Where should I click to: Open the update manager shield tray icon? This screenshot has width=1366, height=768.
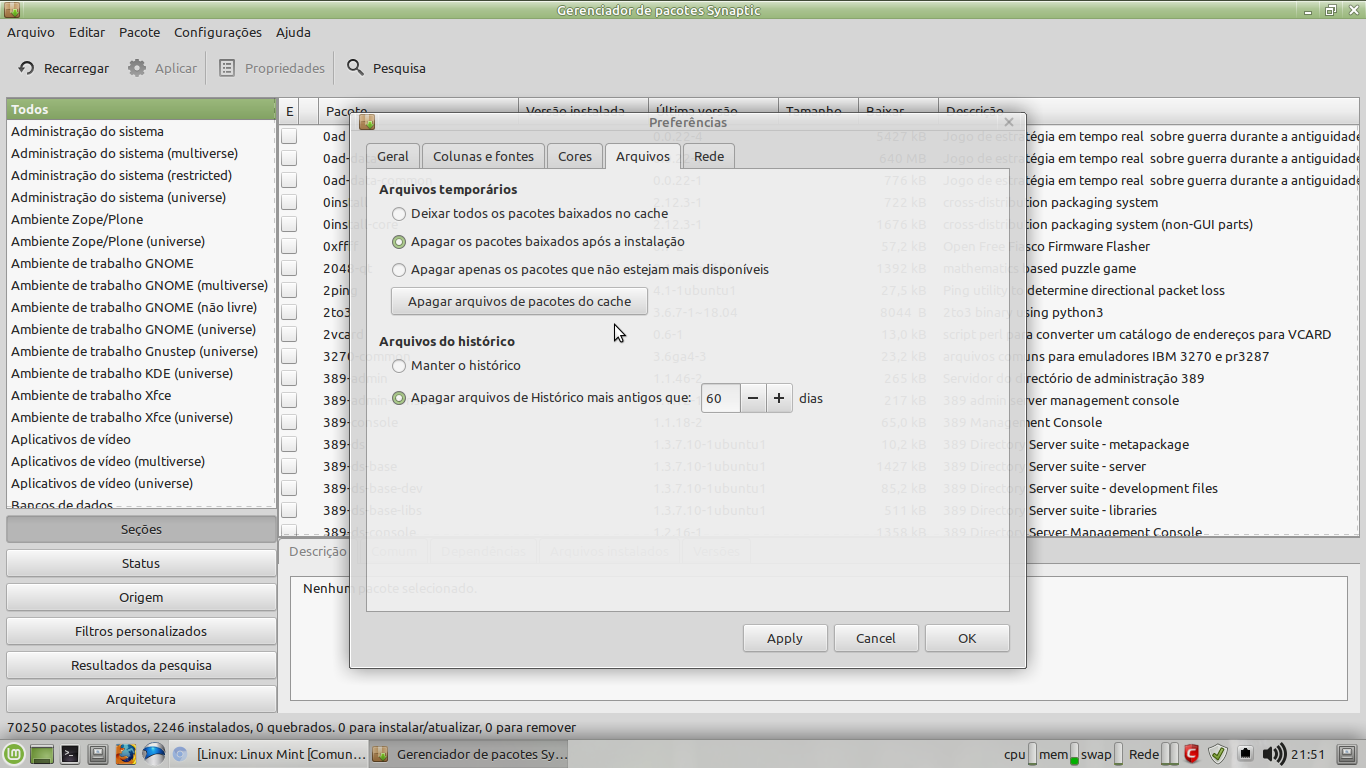coord(1218,754)
